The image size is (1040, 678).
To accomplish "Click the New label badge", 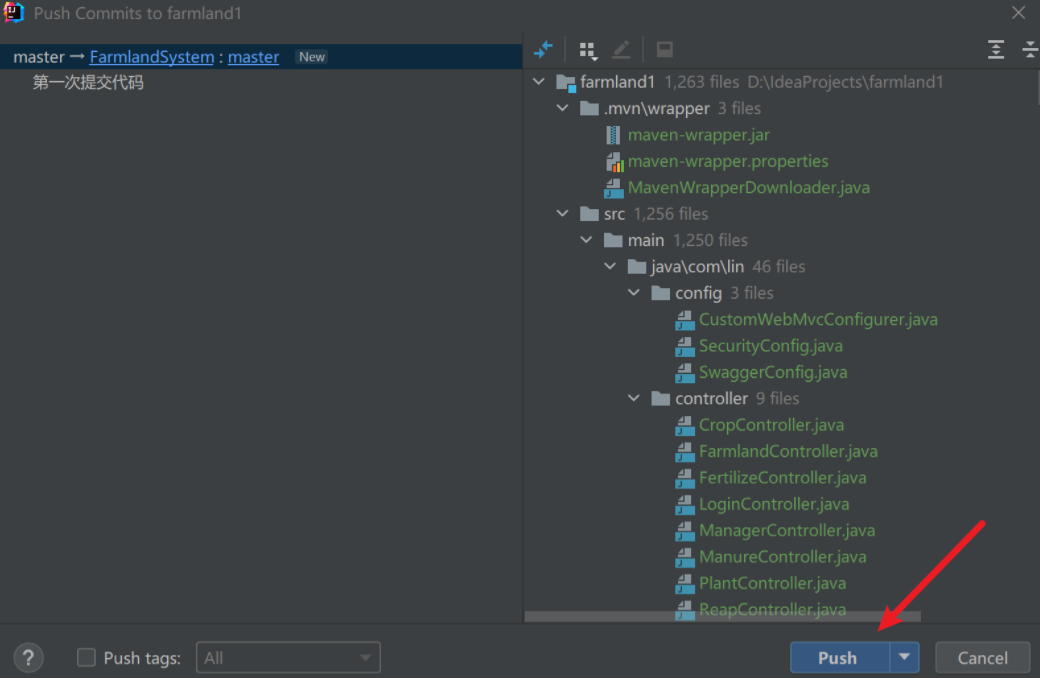I will pyautogui.click(x=312, y=57).
